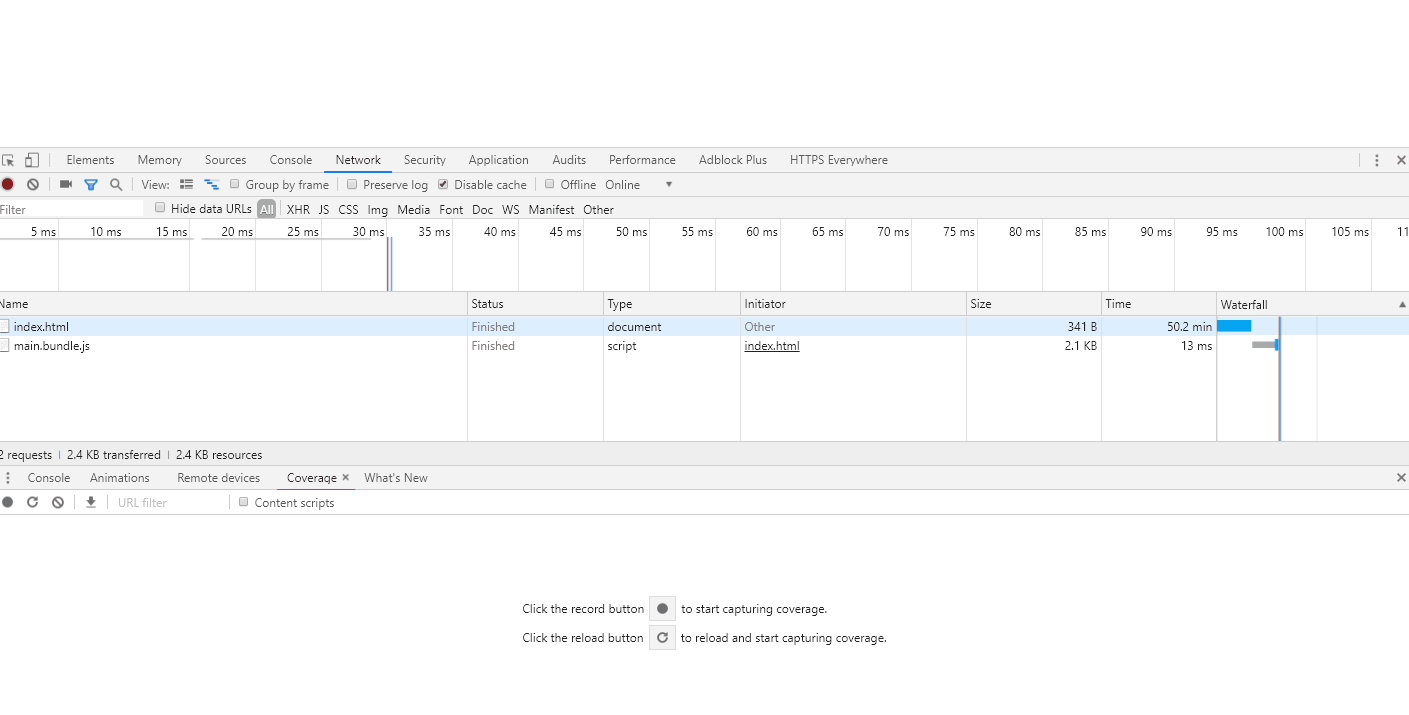
Task: Tick the Hide data URLs checkbox
Action: click(x=160, y=208)
